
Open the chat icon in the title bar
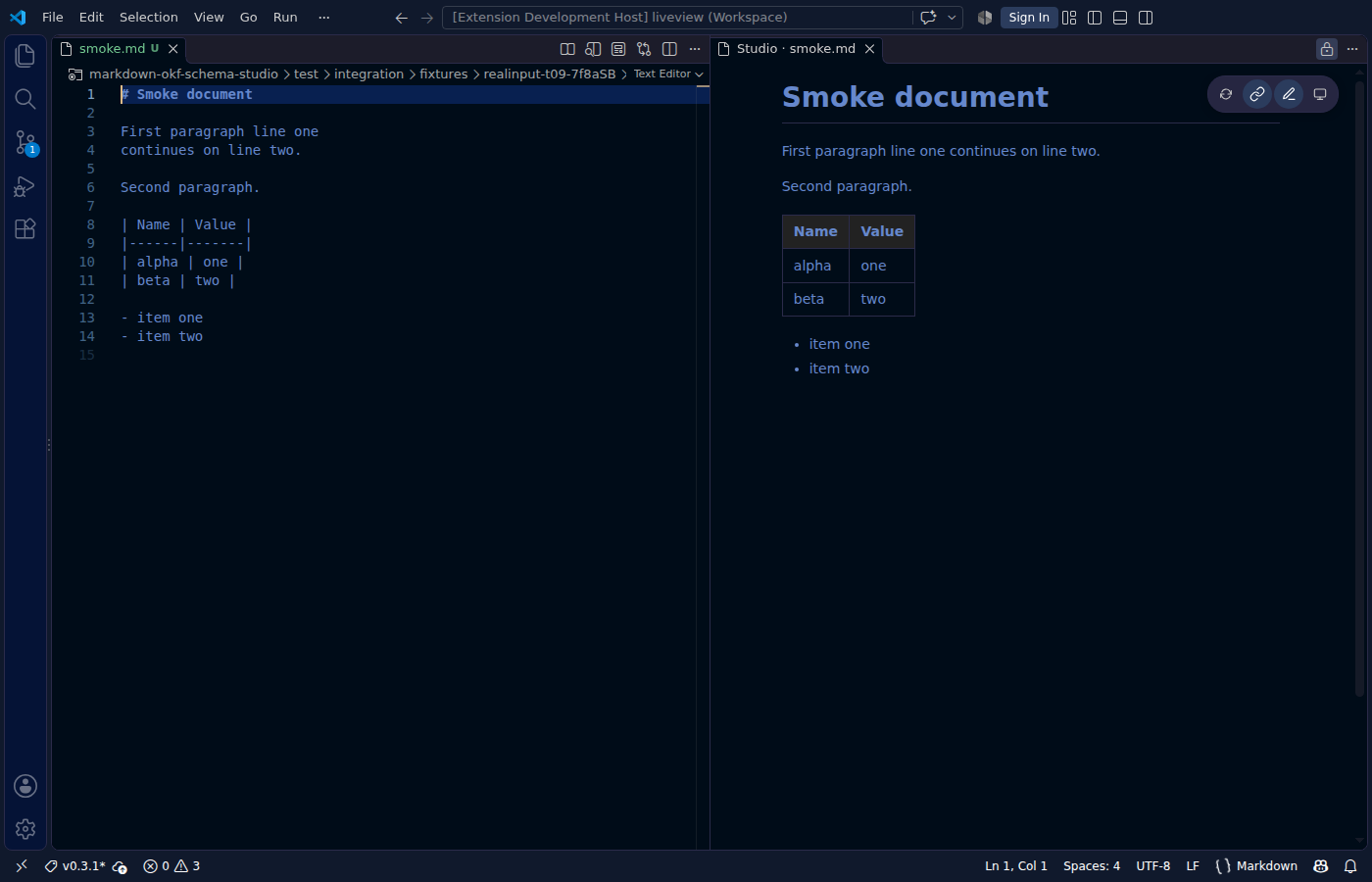928,18
